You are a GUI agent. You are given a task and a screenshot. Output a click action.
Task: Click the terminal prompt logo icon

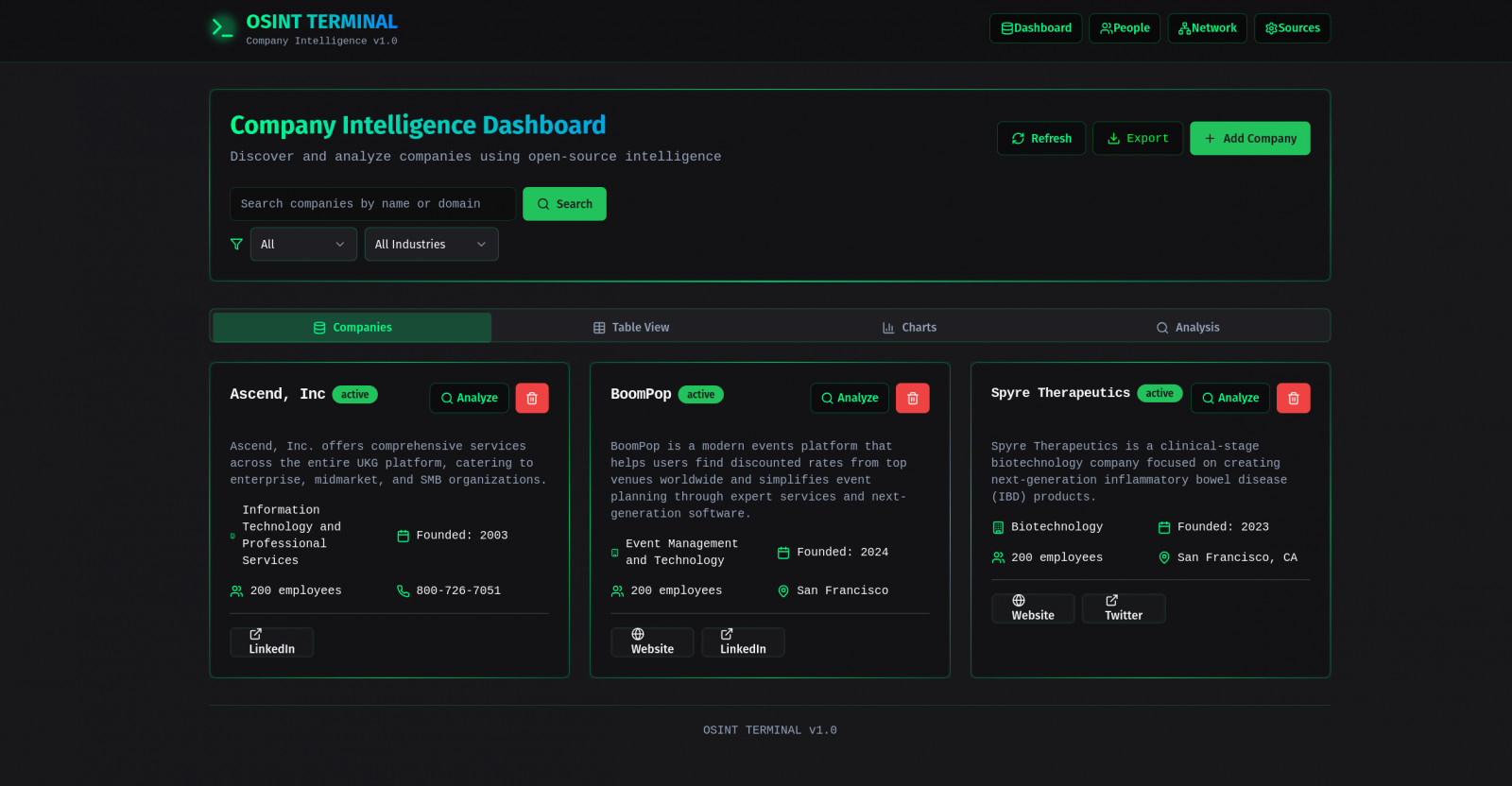point(222,28)
